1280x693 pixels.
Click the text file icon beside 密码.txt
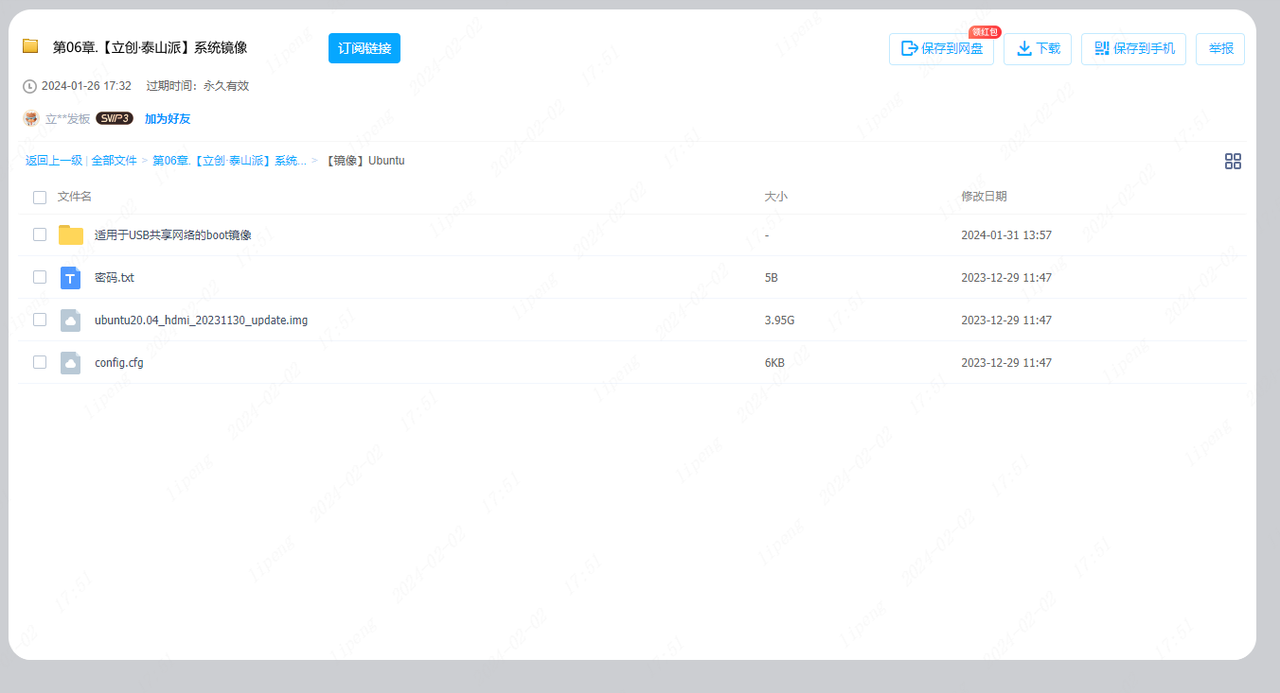pyautogui.click(x=70, y=277)
